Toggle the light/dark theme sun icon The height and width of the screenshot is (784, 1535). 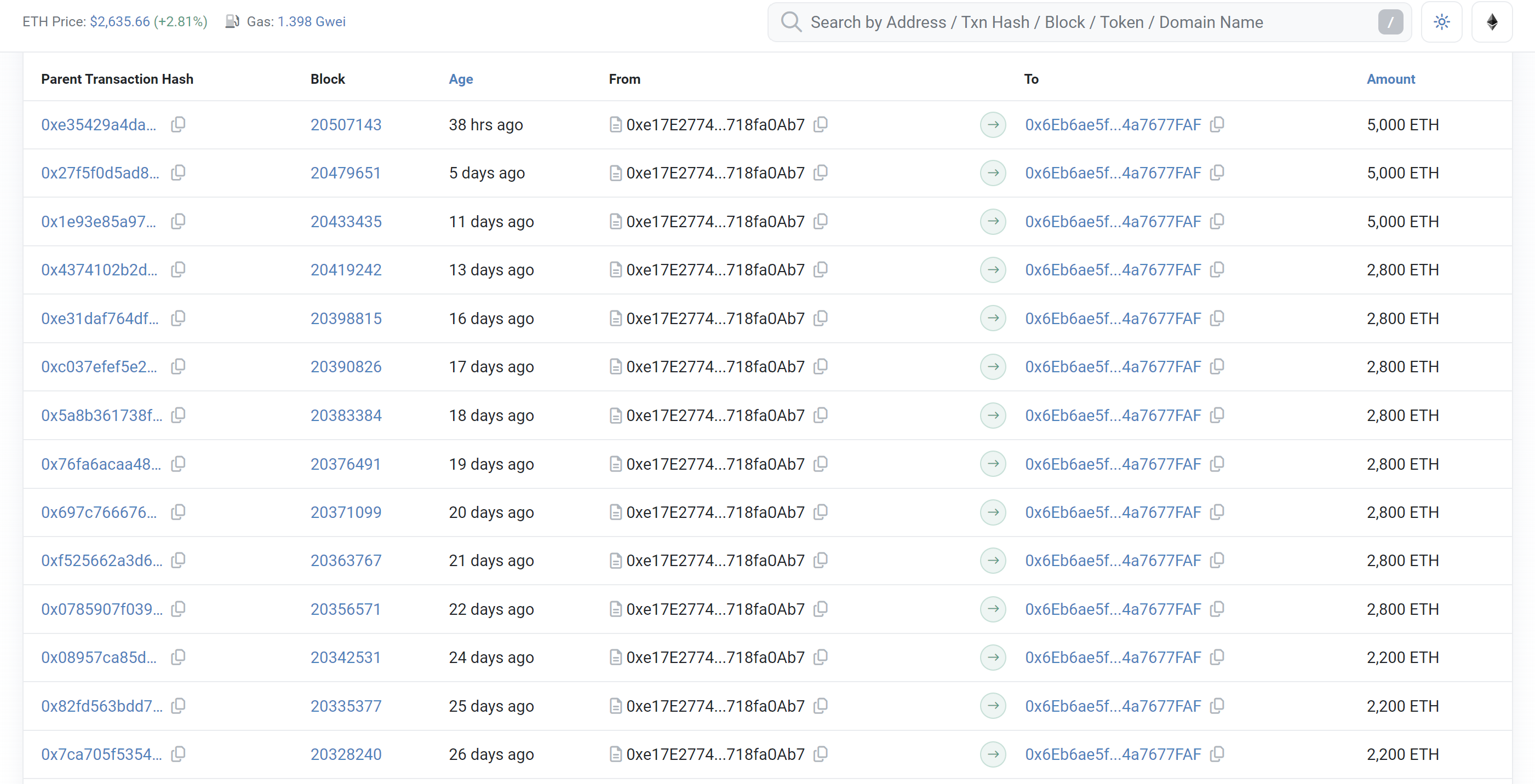click(x=1441, y=22)
